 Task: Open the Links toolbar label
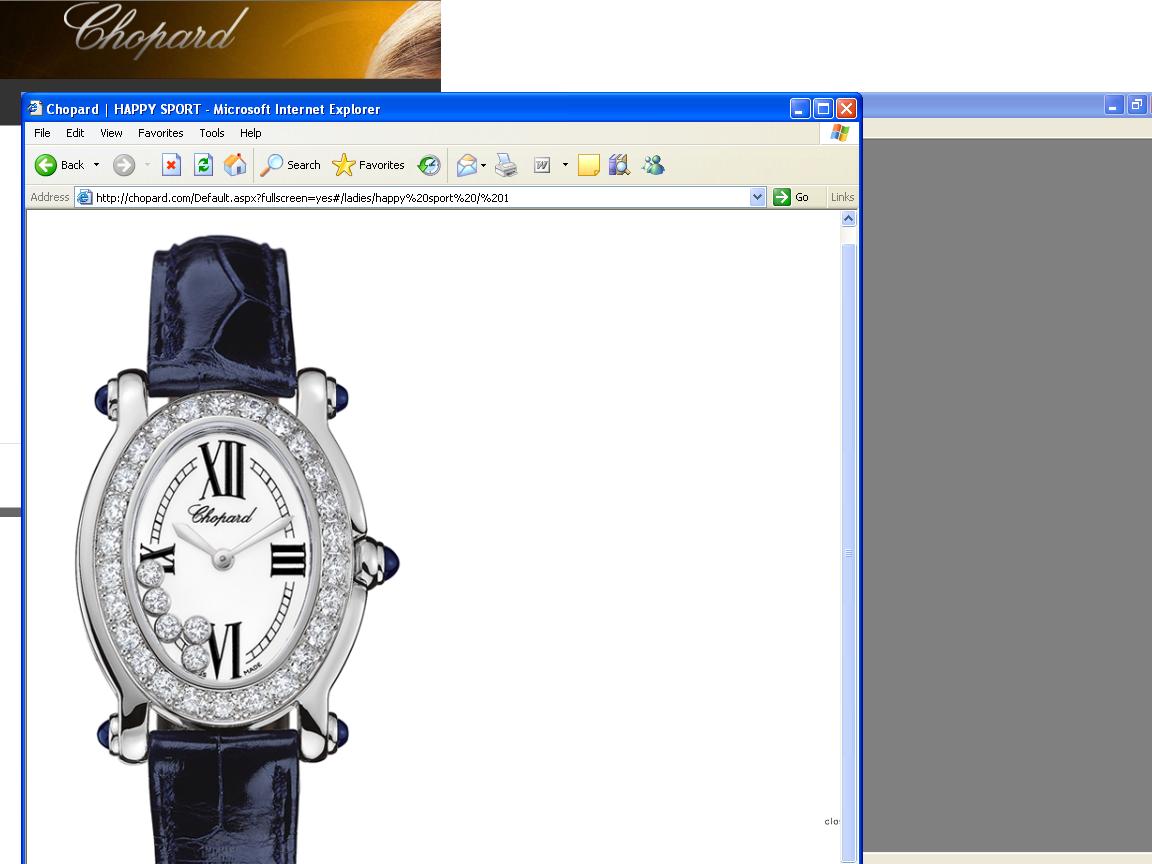[842, 197]
